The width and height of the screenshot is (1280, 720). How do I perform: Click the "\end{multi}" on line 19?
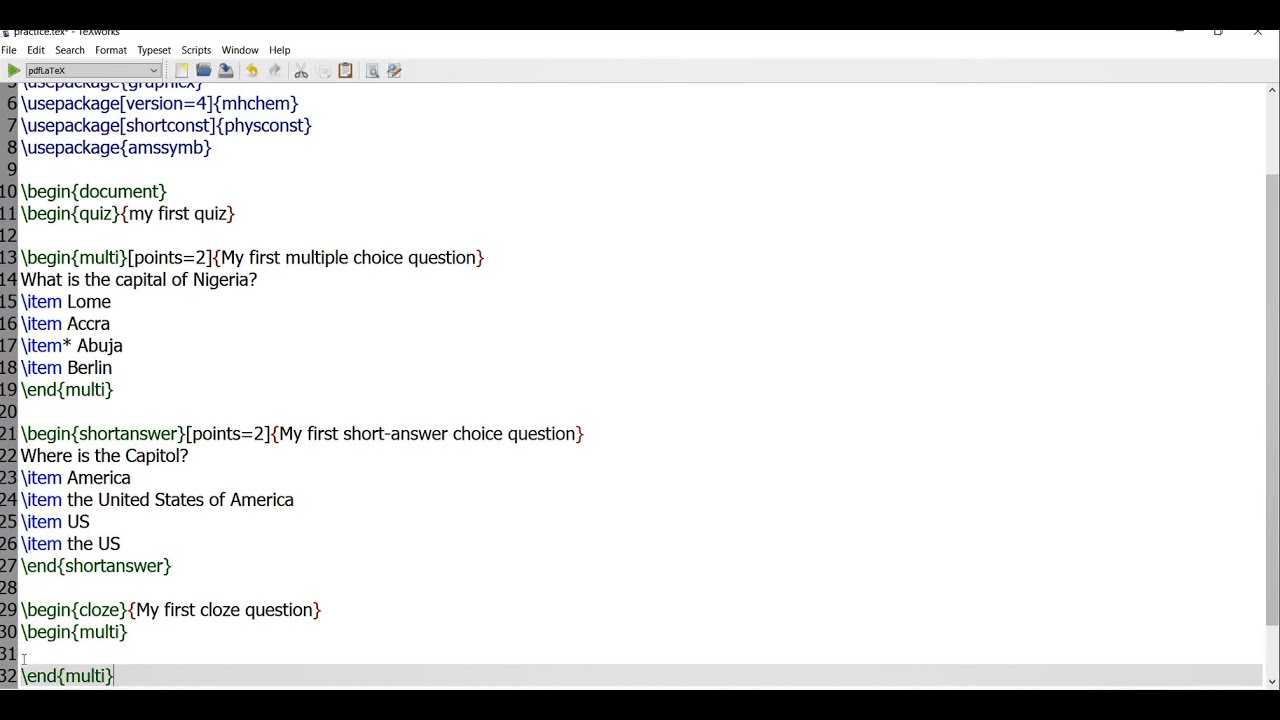click(x=67, y=389)
